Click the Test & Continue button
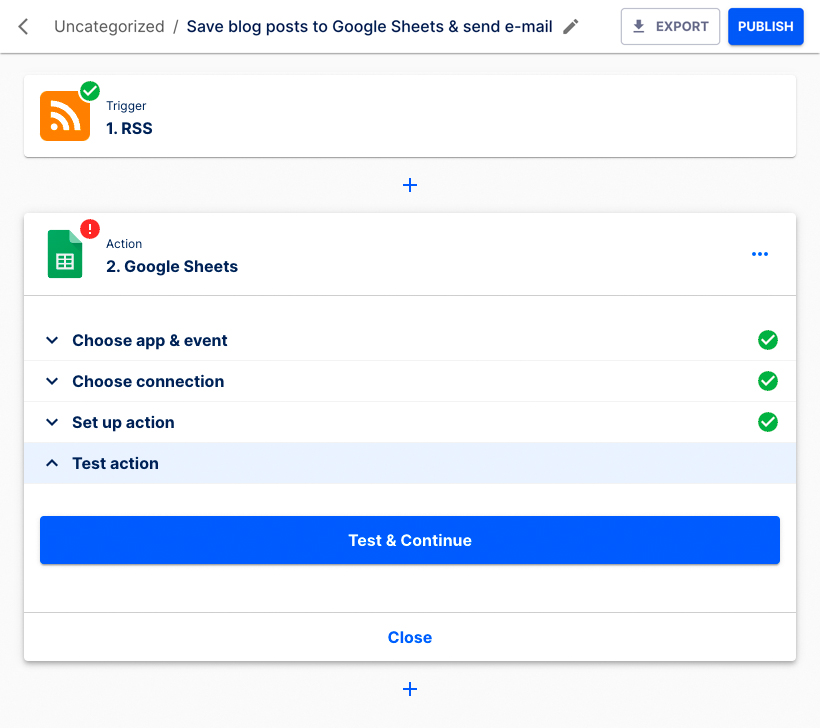This screenshot has width=820, height=728. click(410, 539)
